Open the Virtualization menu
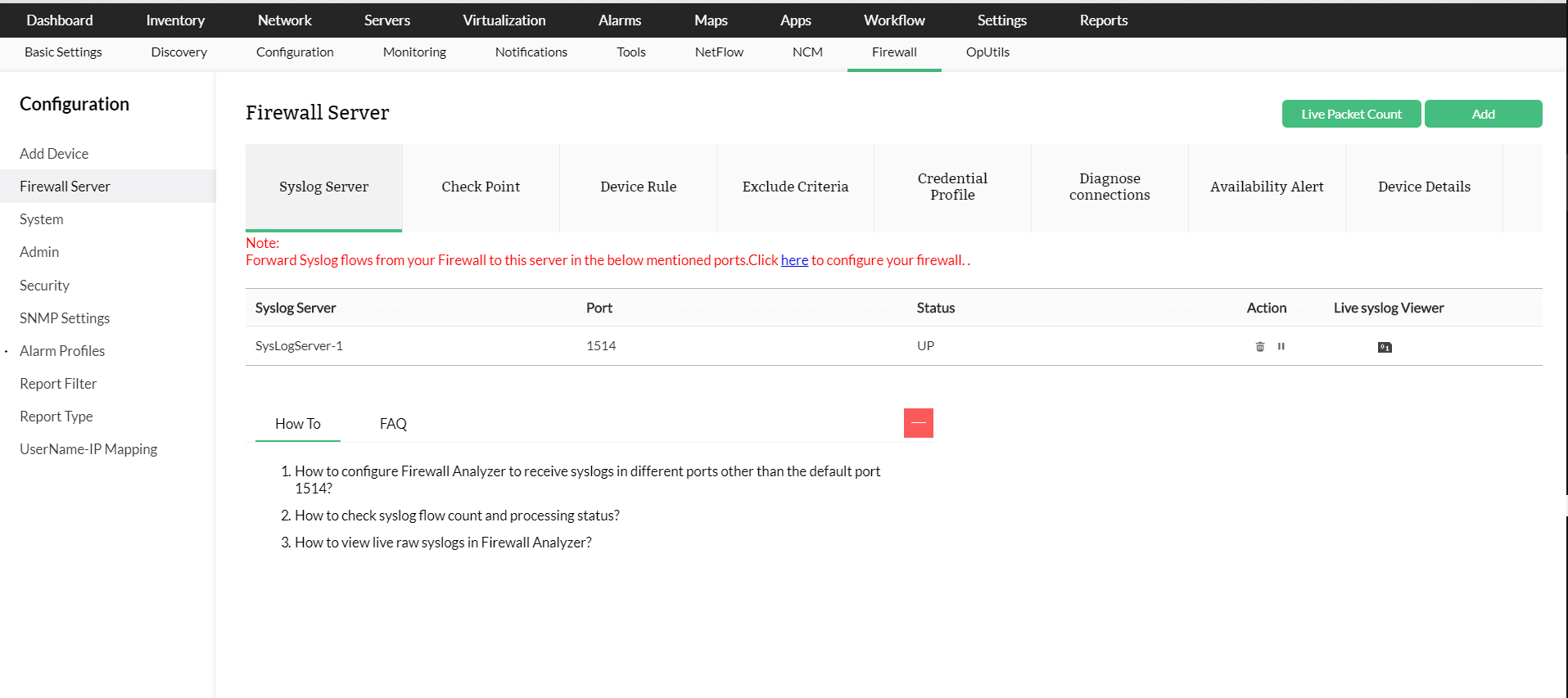The width and height of the screenshot is (1568, 698). 504,20
